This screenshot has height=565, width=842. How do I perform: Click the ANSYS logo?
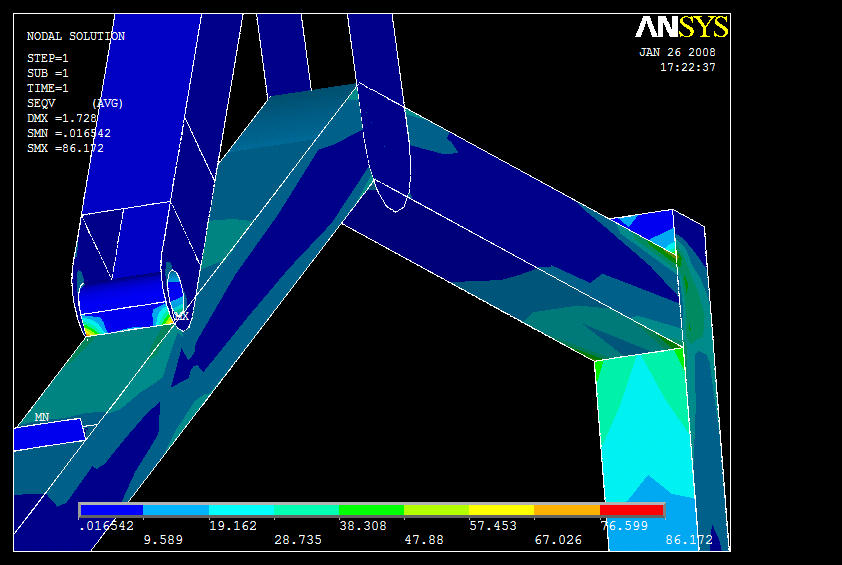[681, 27]
